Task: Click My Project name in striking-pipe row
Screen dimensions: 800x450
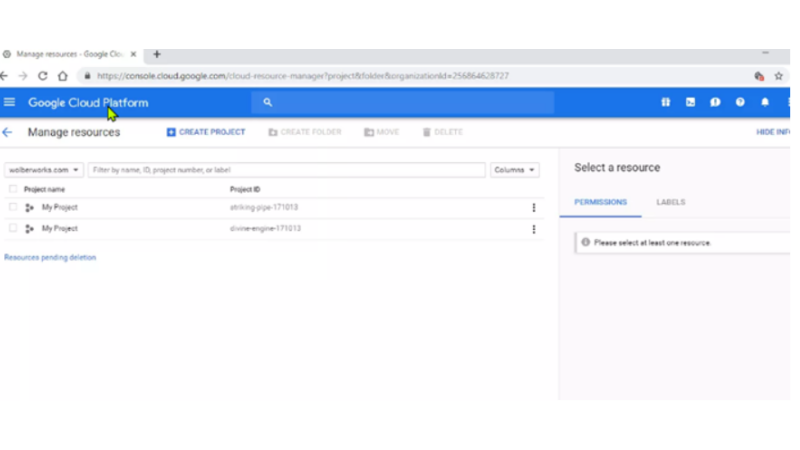Action: [60, 208]
